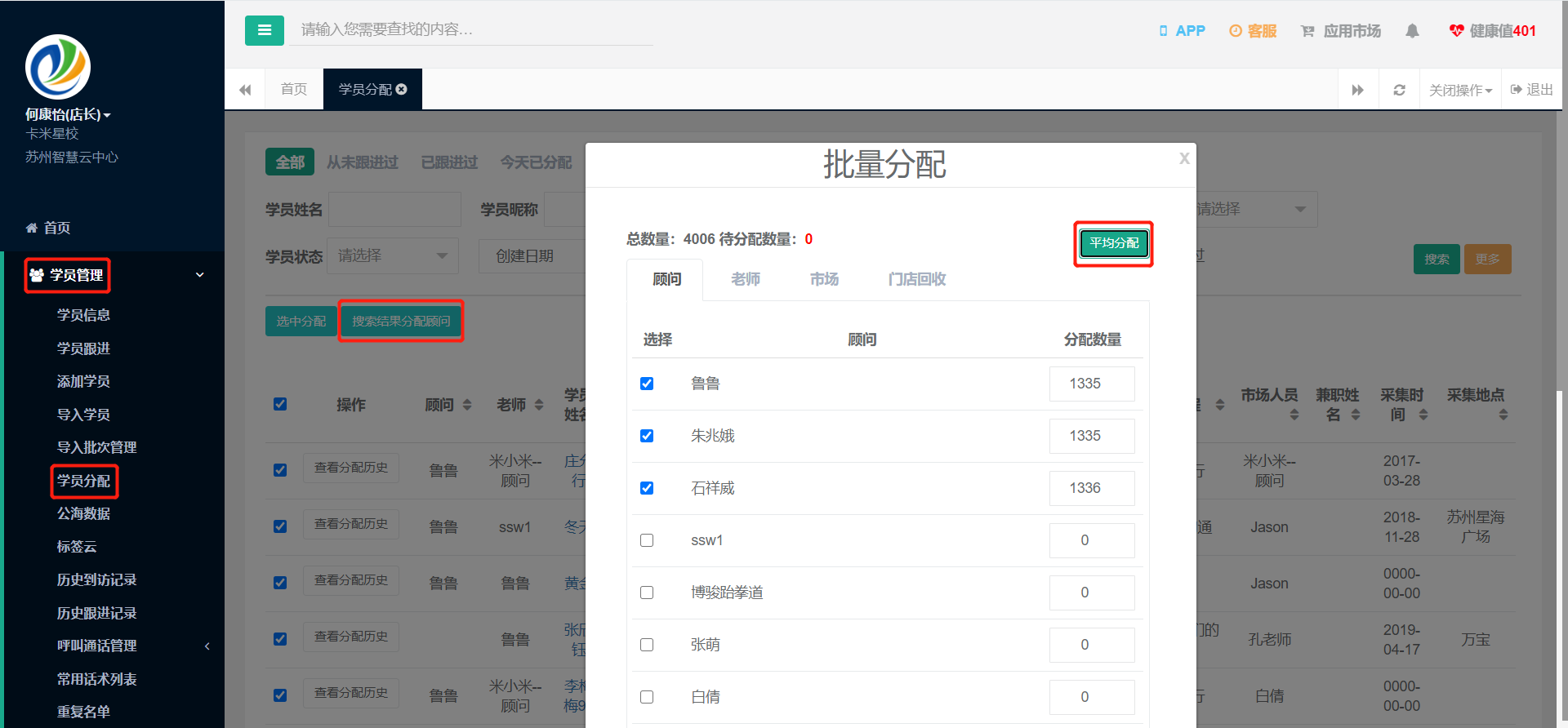
Task: Sort table by 采集时间 column
Action: coord(1423,415)
